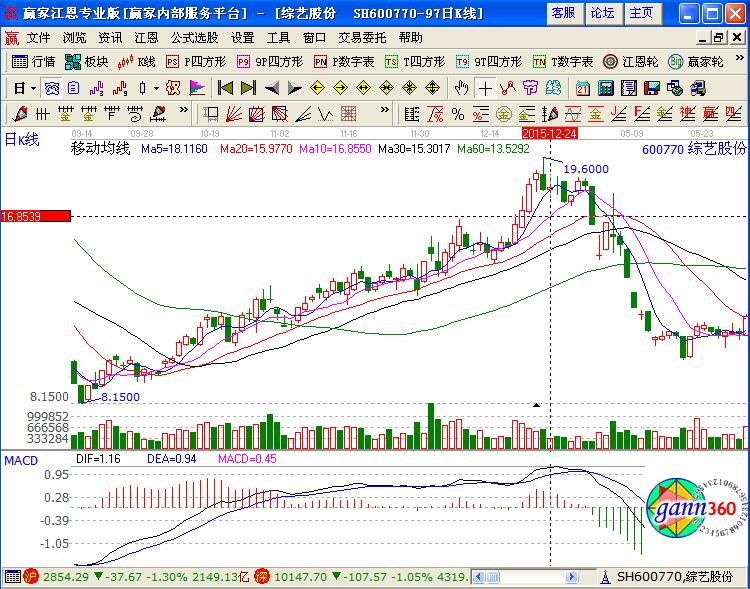The image size is (750, 589).
Task: Open the 公式选股 menu
Action: (x=194, y=37)
